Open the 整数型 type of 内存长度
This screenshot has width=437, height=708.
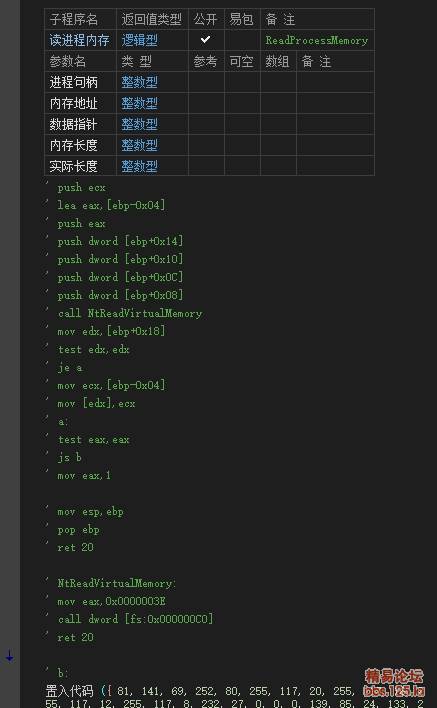[152, 145]
